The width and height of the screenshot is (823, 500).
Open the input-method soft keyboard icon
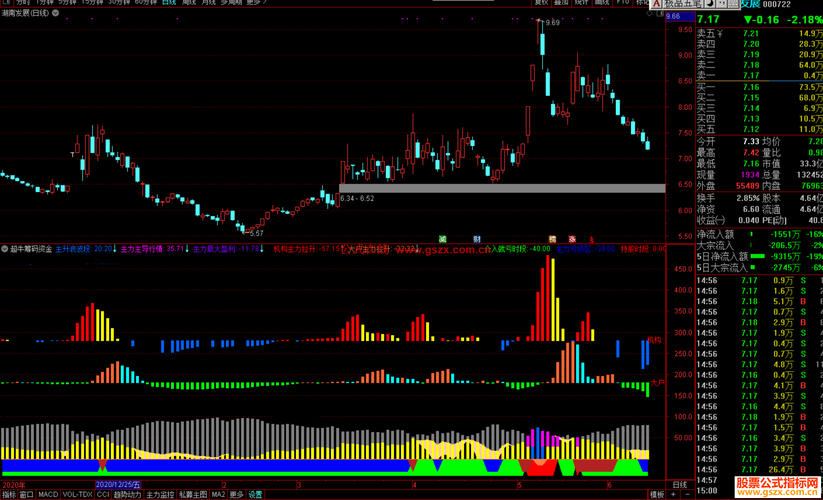(x=733, y=4)
